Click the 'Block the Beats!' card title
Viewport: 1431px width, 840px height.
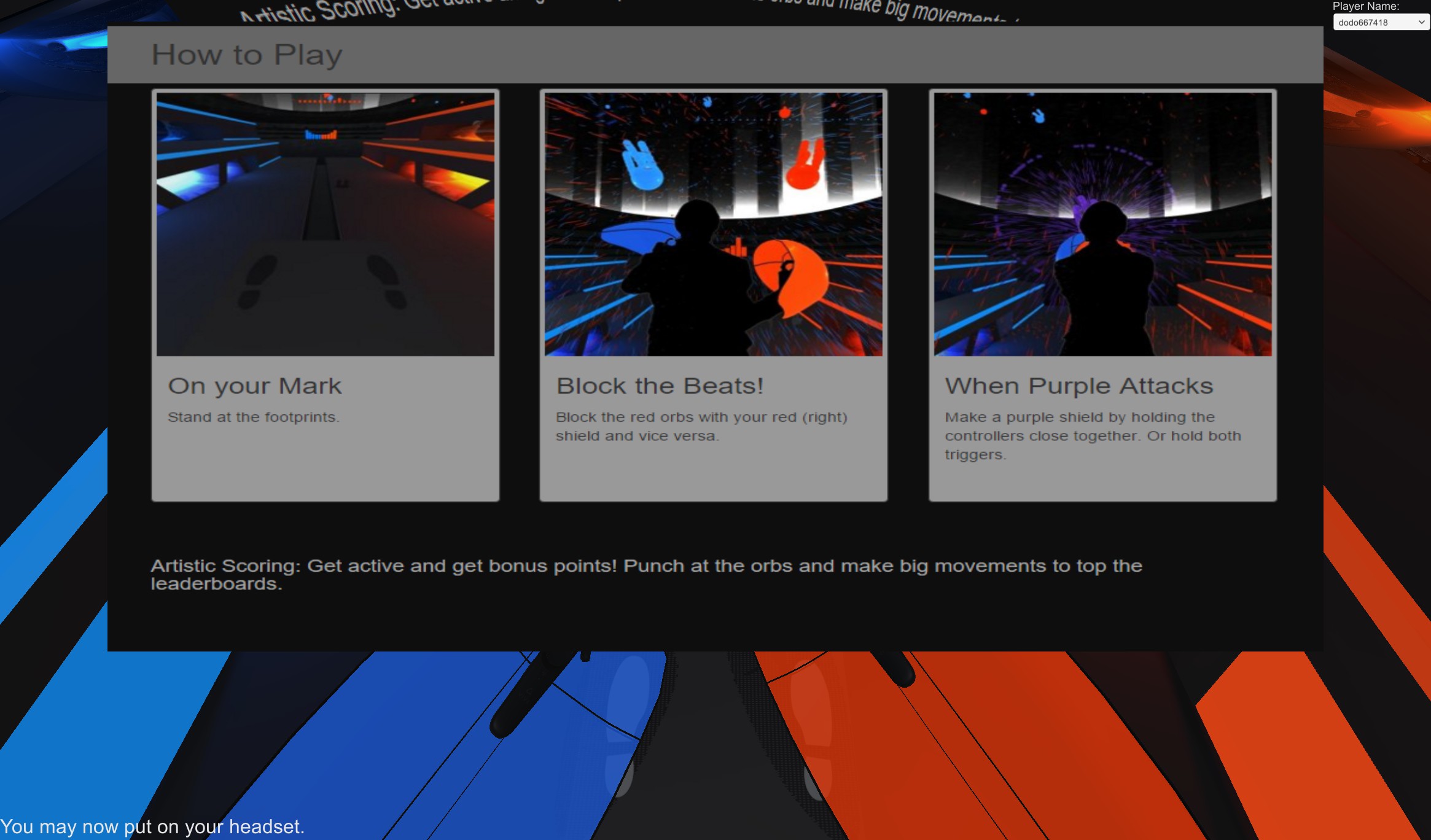point(660,386)
